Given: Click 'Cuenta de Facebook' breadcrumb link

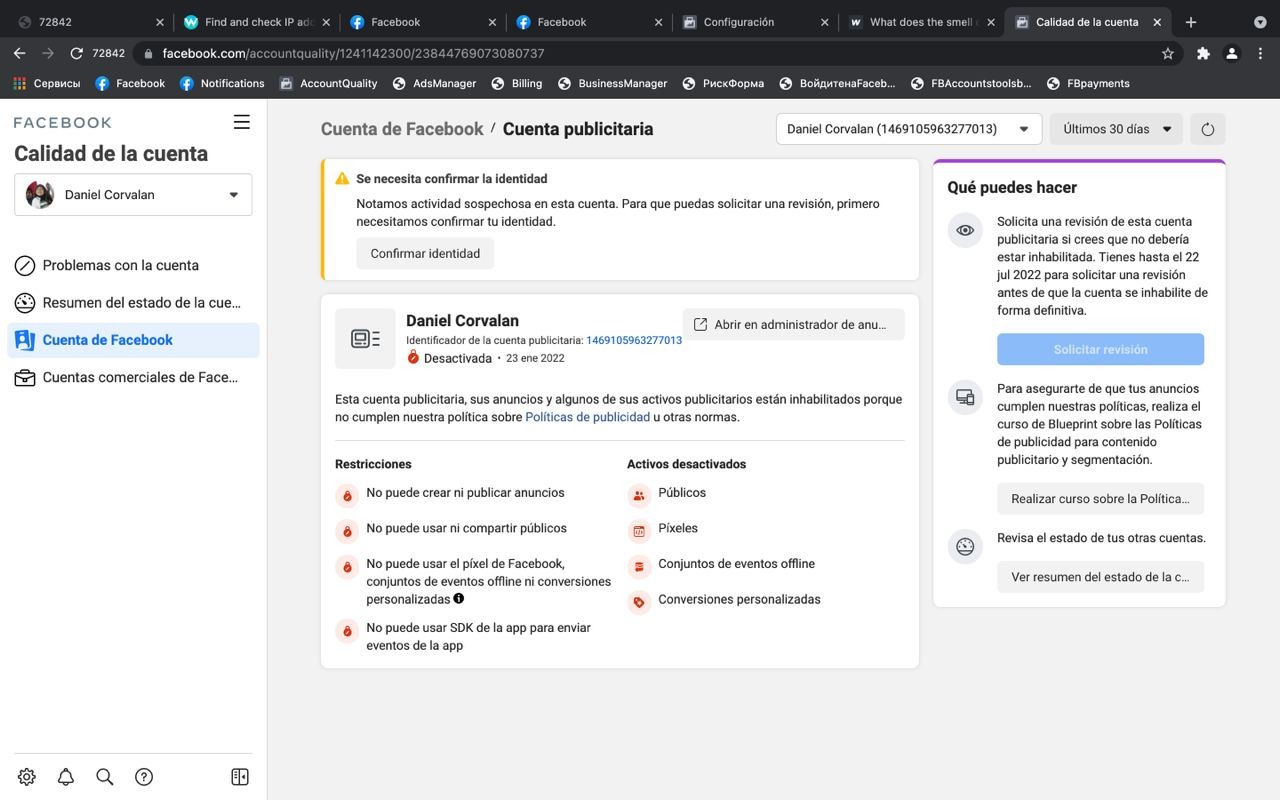Looking at the screenshot, I should point(402,129).
